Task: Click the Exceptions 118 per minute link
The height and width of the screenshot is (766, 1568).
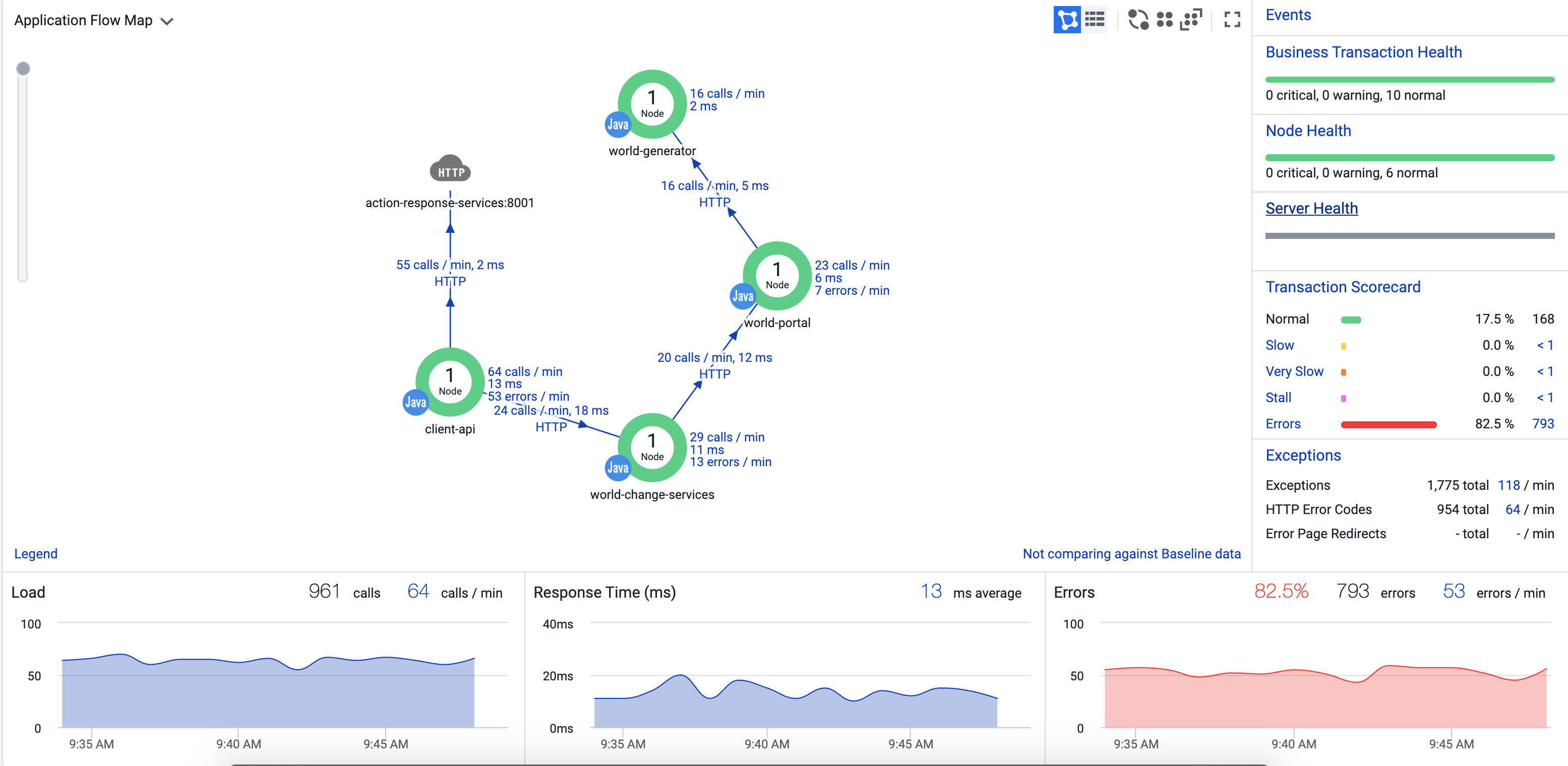Action: coord(1510,485)
